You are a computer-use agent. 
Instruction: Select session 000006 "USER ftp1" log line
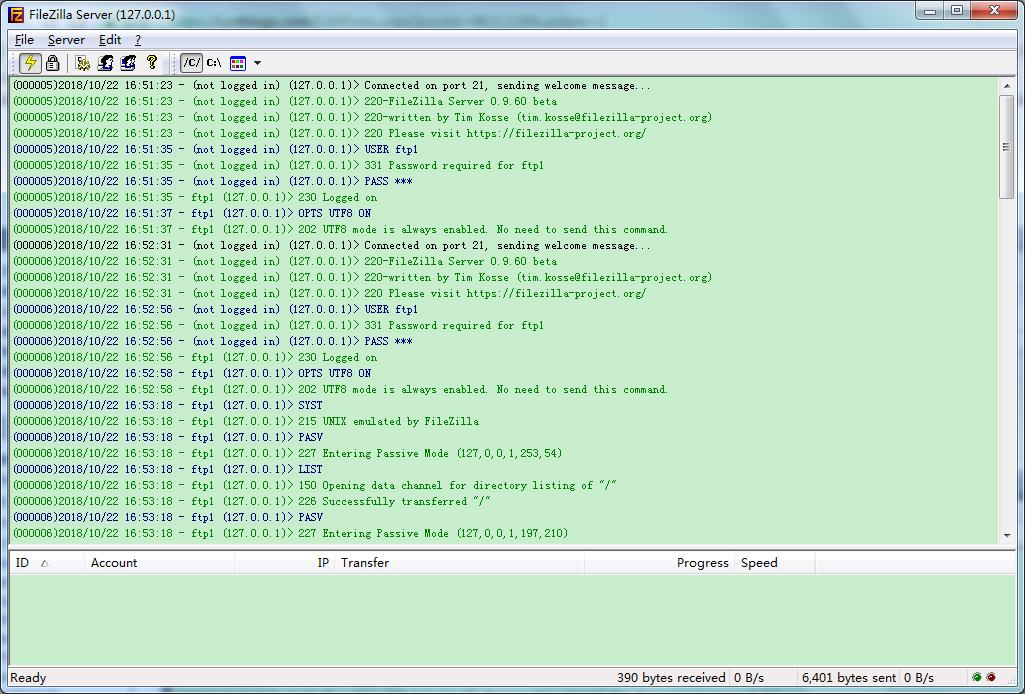point(216,310)
